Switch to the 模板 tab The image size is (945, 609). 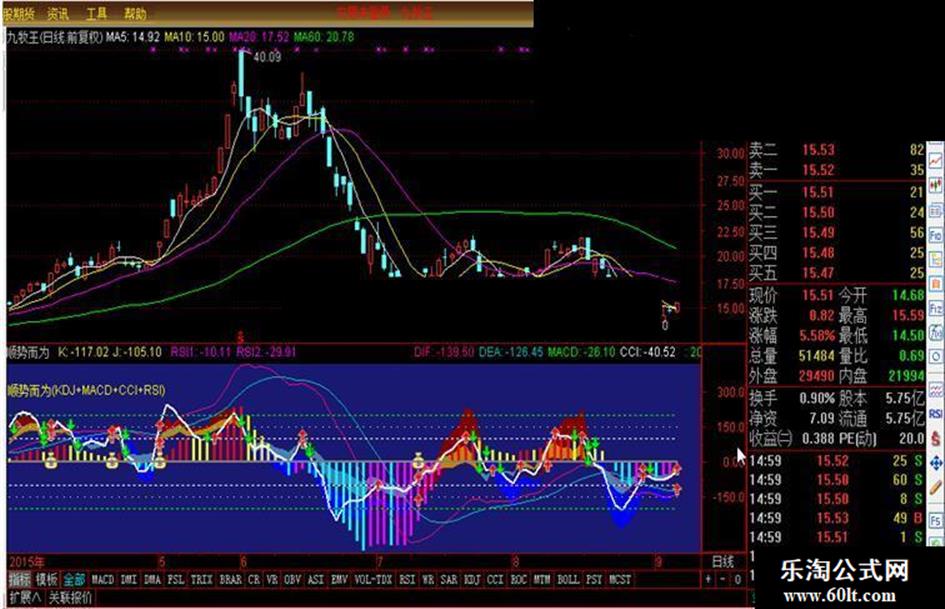[x=46, y=580]
